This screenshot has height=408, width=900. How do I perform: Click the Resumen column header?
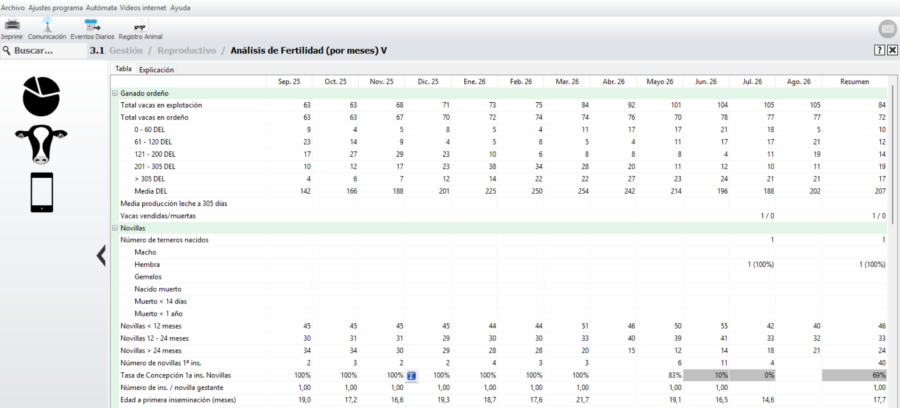click(x=855, y=81)
